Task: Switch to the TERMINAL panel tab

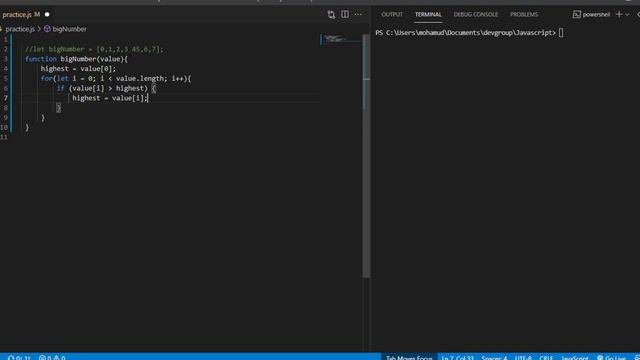Action: point(428,14)
